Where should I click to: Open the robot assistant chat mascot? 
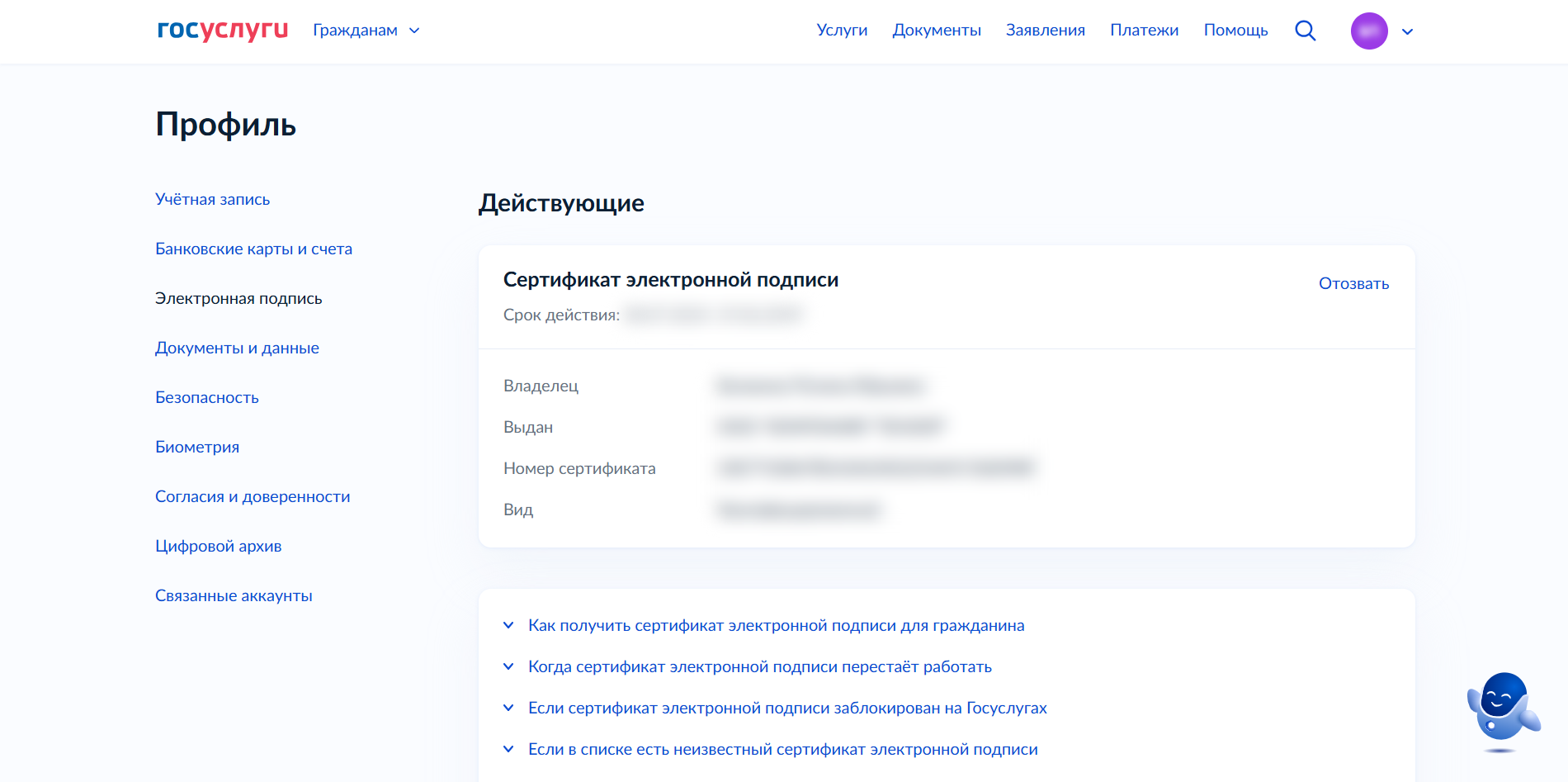tap(1502, 709)
